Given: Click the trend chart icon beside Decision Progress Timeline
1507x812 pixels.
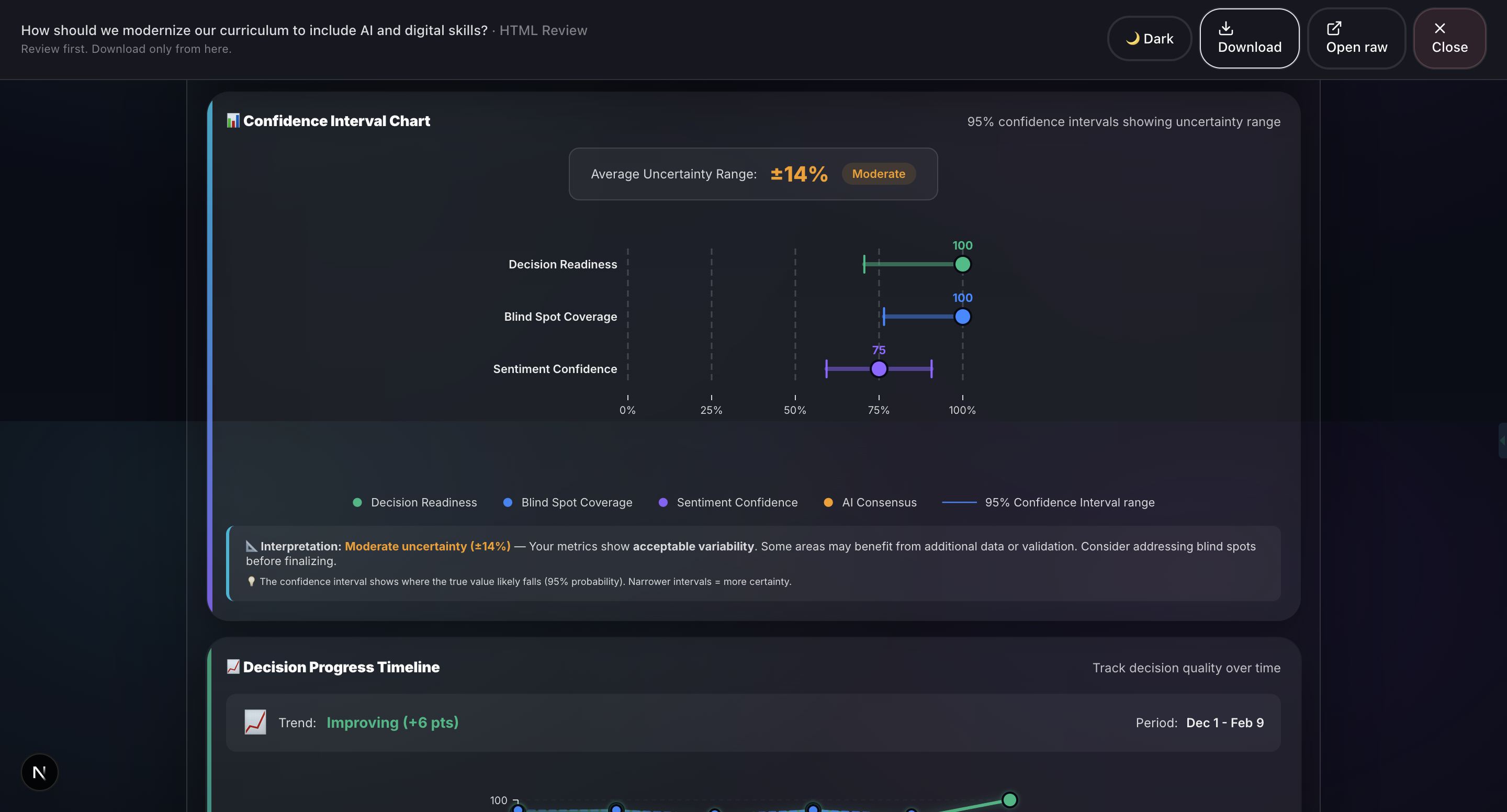Looking at the screenshot, I should click(x=233, y=667).
